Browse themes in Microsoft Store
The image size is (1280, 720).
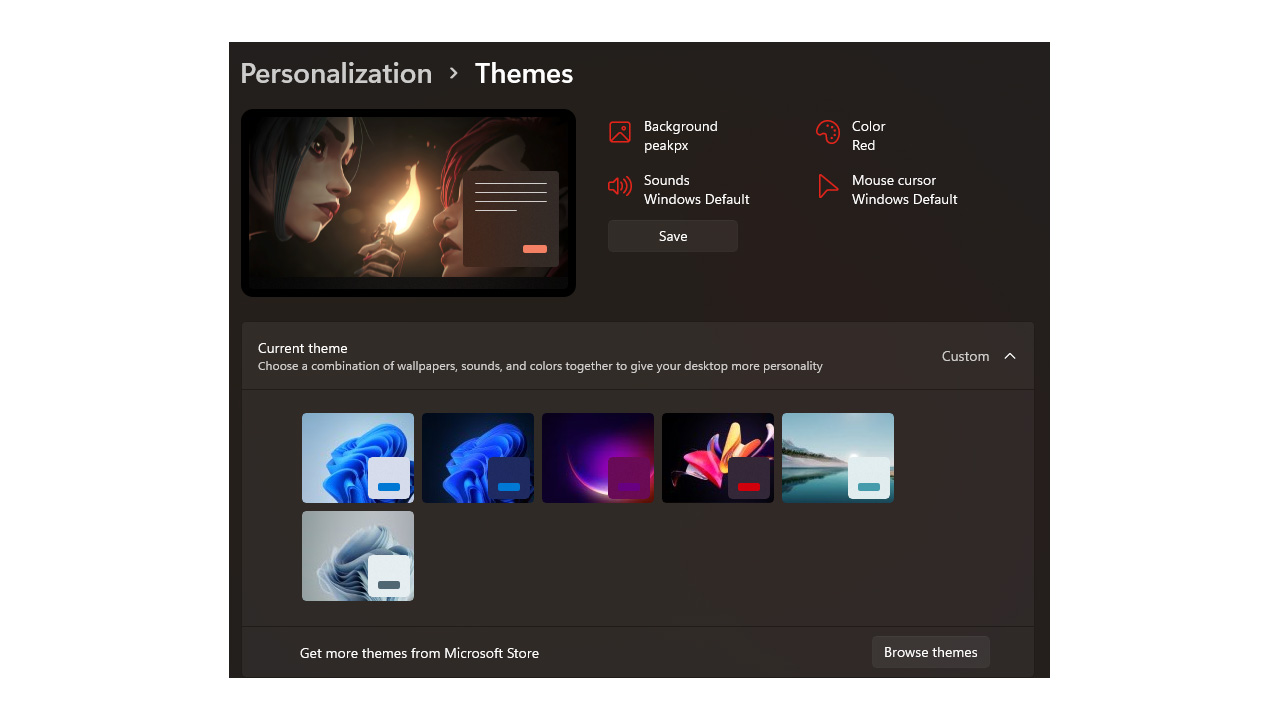tap(931, 652)
